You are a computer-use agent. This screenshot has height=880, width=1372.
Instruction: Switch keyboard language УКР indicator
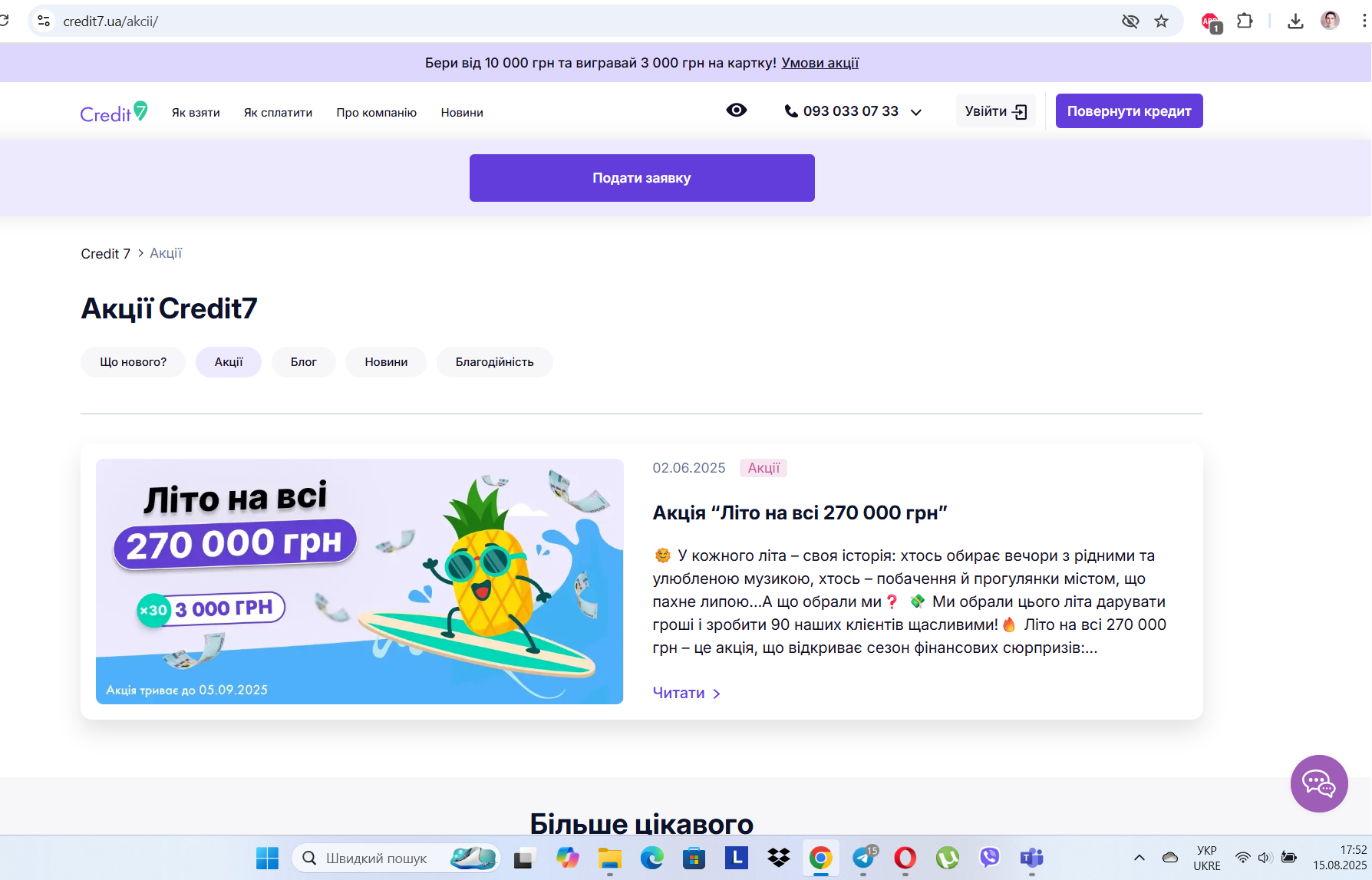pos(1207,858)
